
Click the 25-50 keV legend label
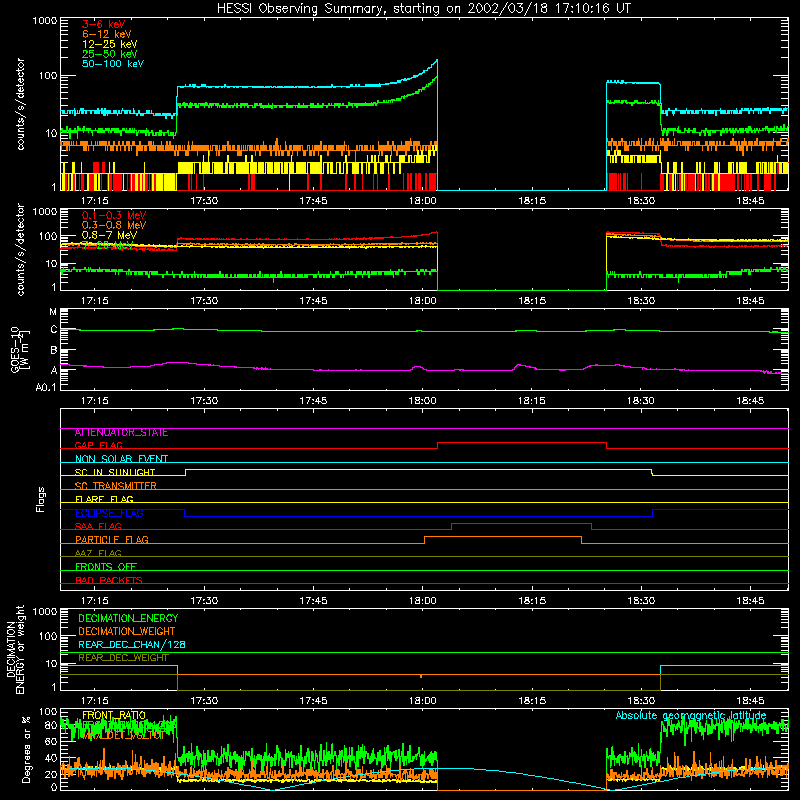coord(109,54)
